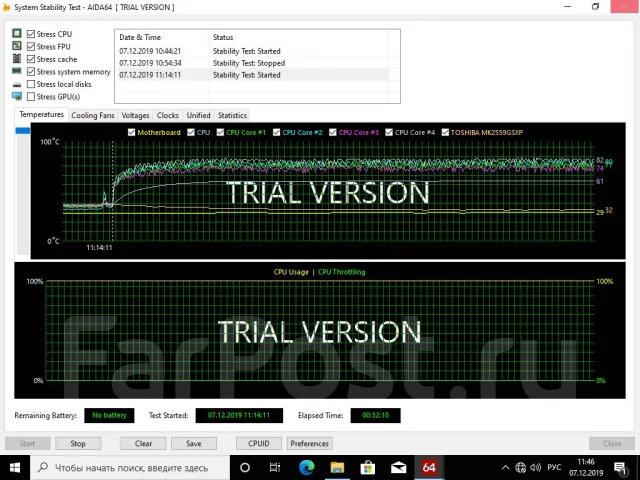Enable Stress local disks checkbox

click(x=31, y=84)
